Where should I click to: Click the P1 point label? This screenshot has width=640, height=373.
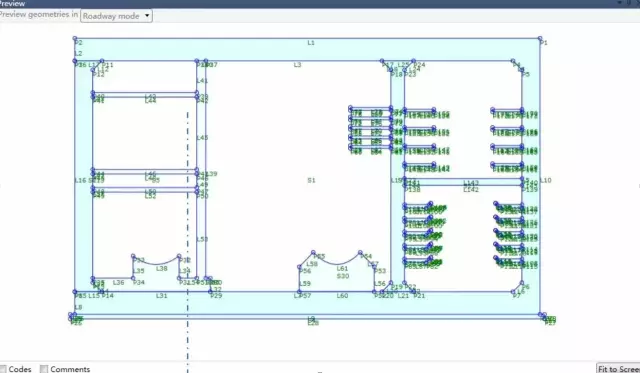point(543,42)
